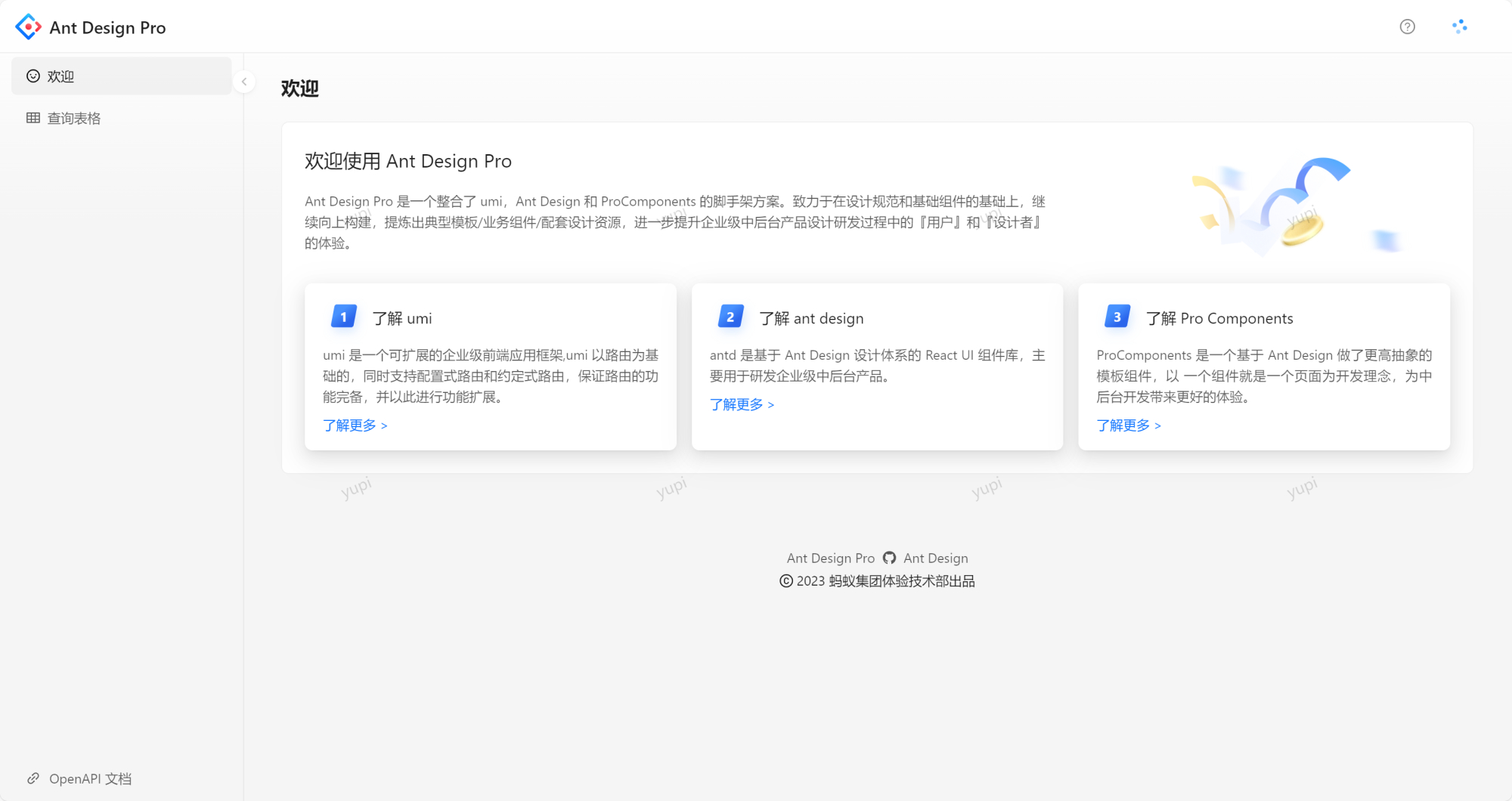Click the link icon beside OpenAPI 文档
This screenshot has height=801, width=1512.
tap(33, 778)
